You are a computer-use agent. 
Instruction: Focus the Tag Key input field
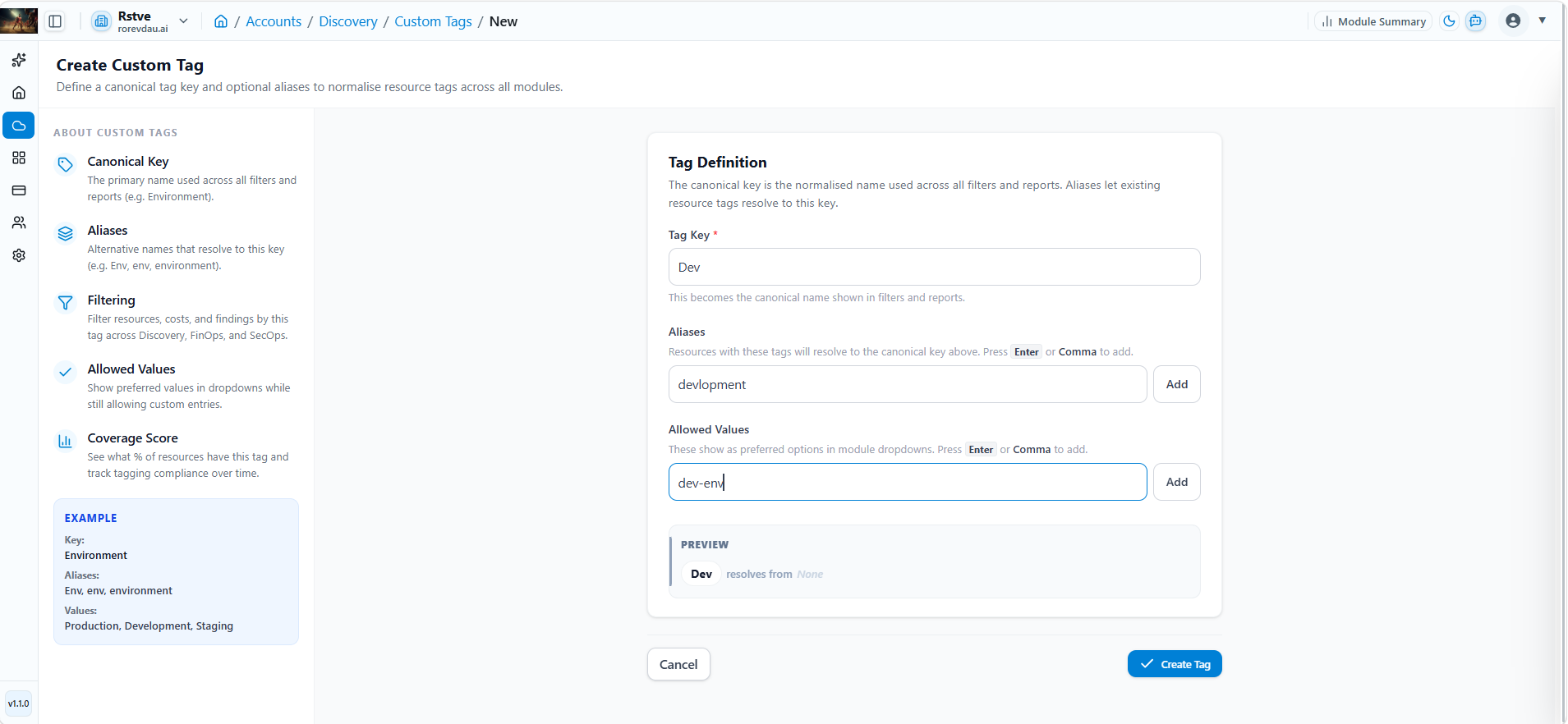pos(935,267)
